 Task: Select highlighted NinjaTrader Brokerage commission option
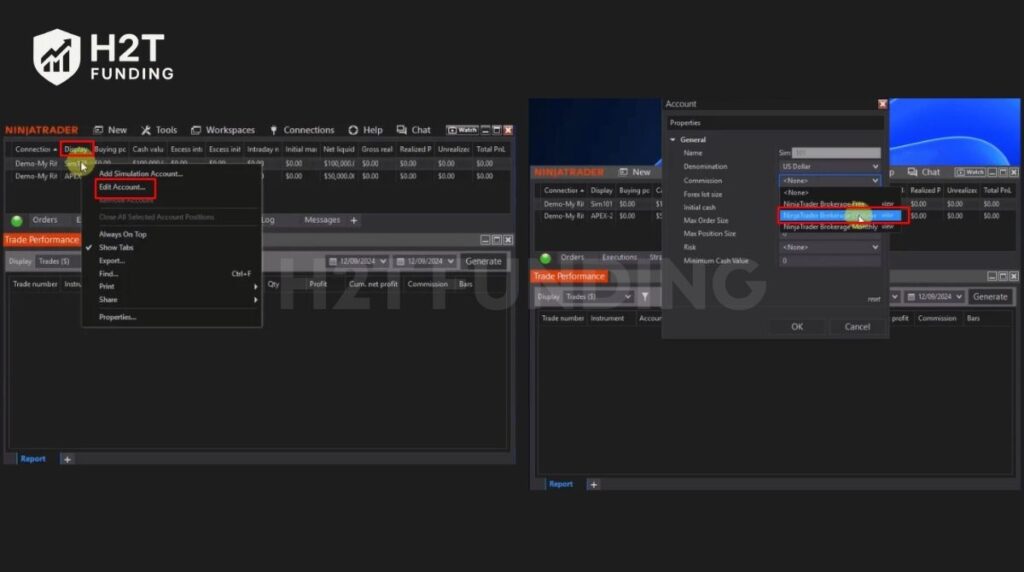pyautogui.click(x=840, y=215)
